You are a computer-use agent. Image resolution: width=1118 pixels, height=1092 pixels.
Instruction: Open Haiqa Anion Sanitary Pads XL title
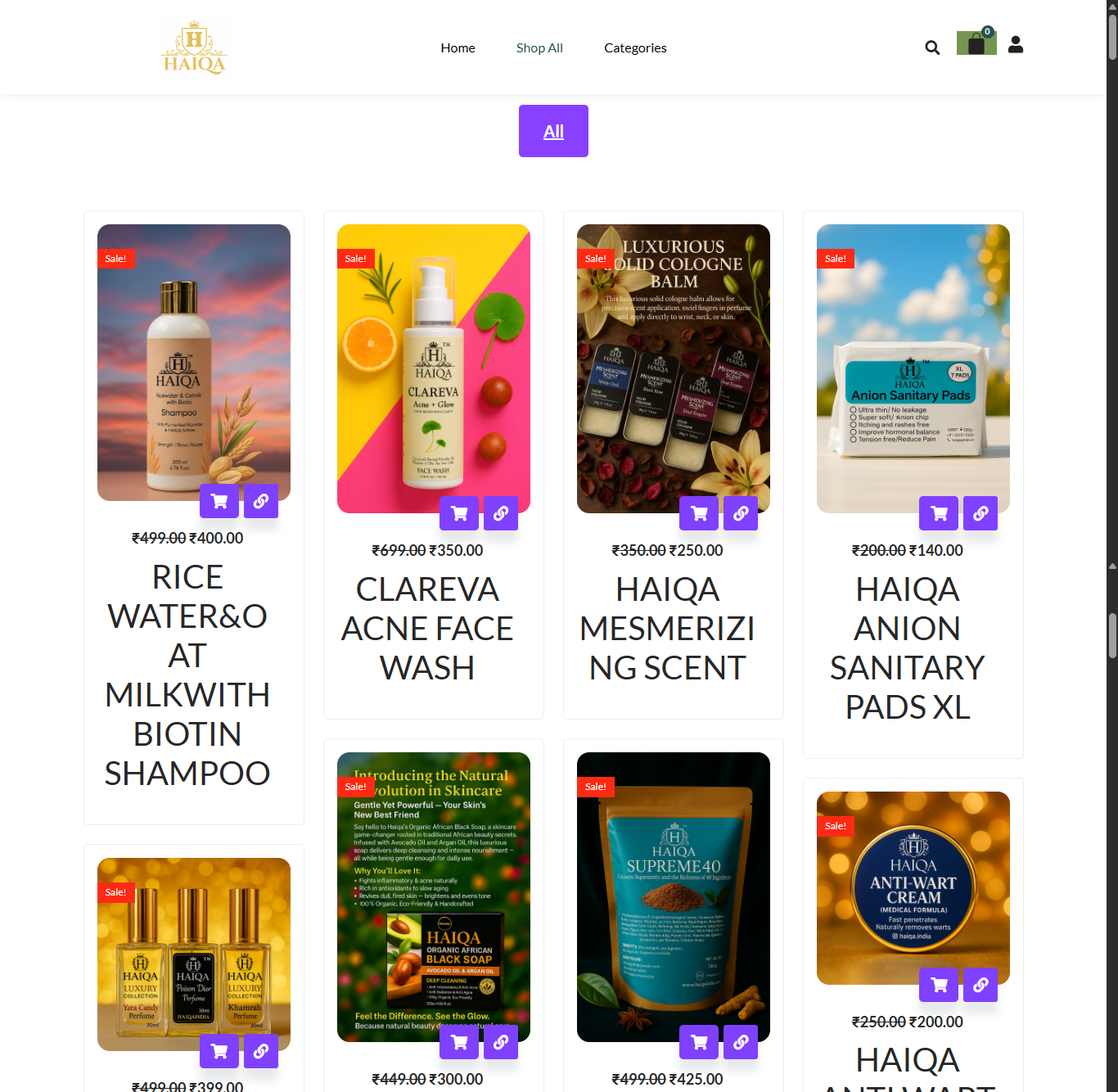click(908, 648)
